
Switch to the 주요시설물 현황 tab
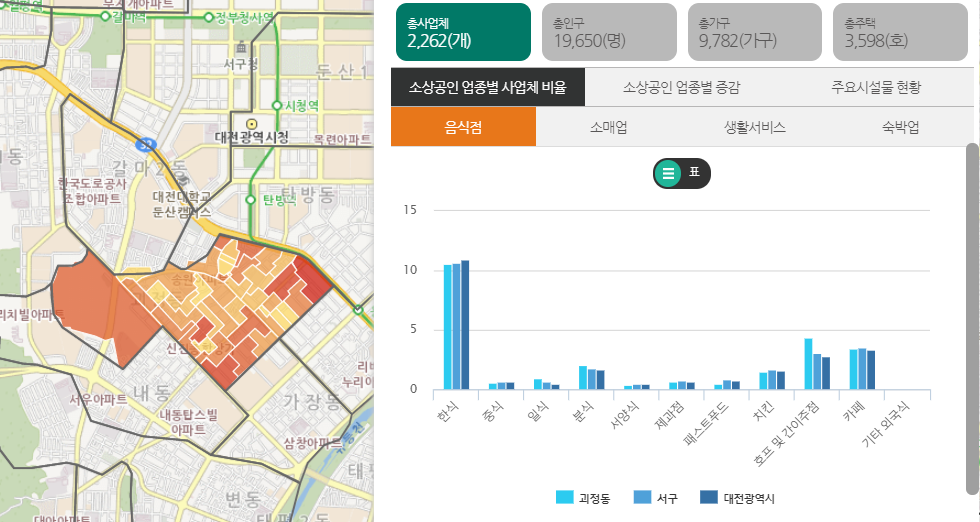[876, 88]
